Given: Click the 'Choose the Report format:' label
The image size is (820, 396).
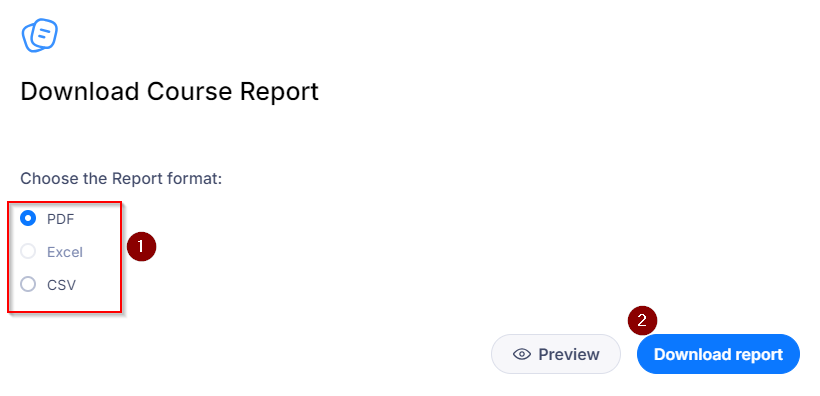Looking at the screenshot, I should click(121, 179).
